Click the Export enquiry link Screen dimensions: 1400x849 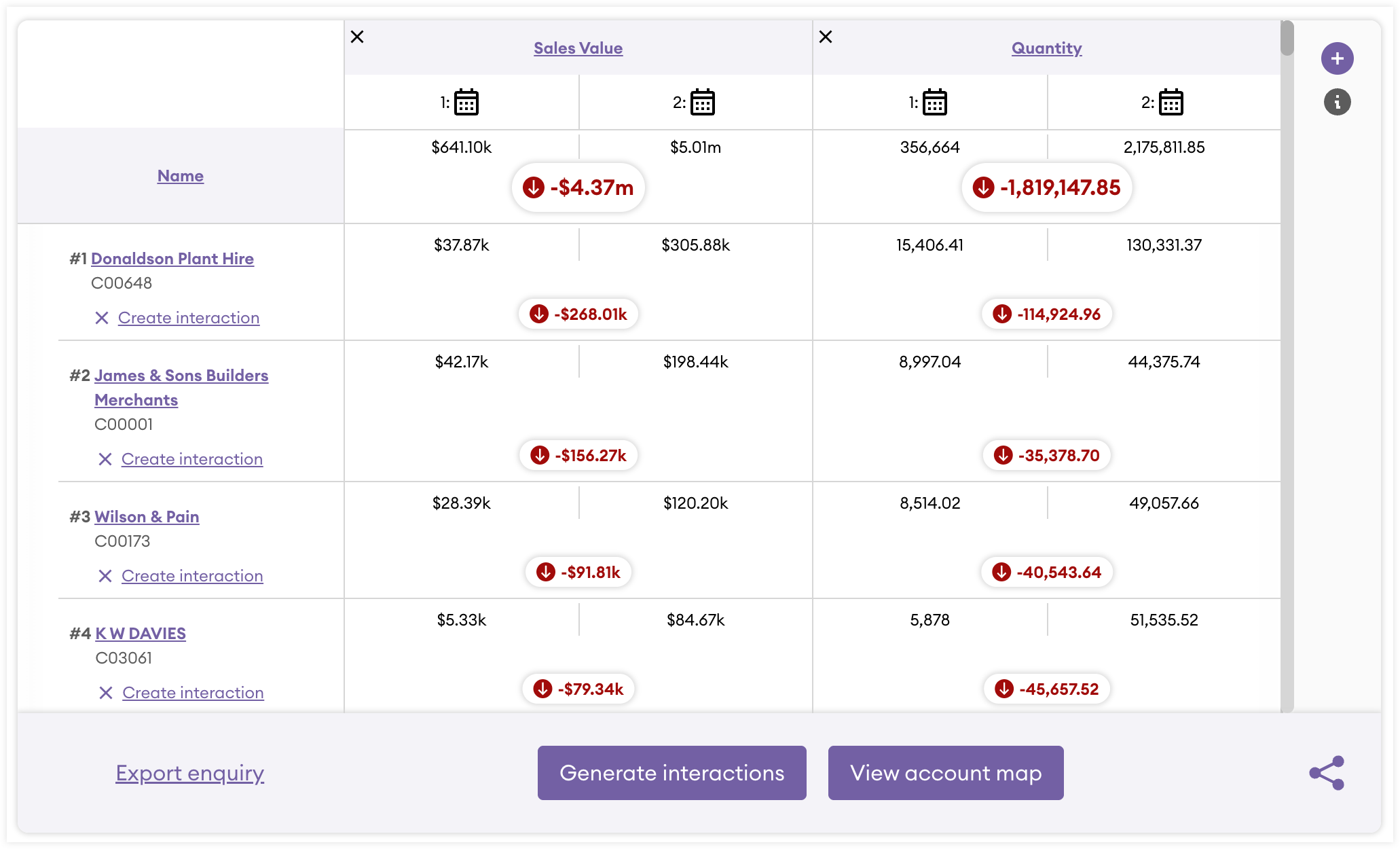click(x=189, y=773)
